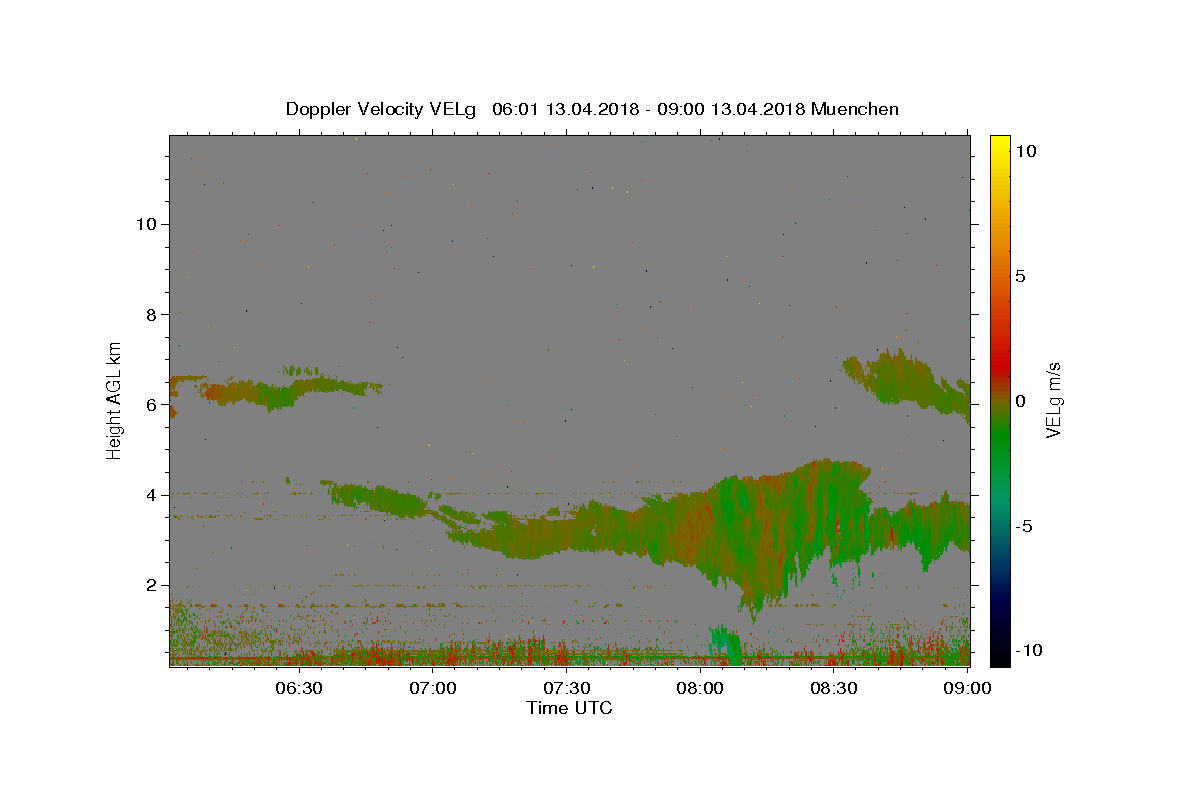Click the plot title 'Doppler Velocity VELg'
Image resolution: width=1200 pixels, height=800 pixels.
(382, 109)
